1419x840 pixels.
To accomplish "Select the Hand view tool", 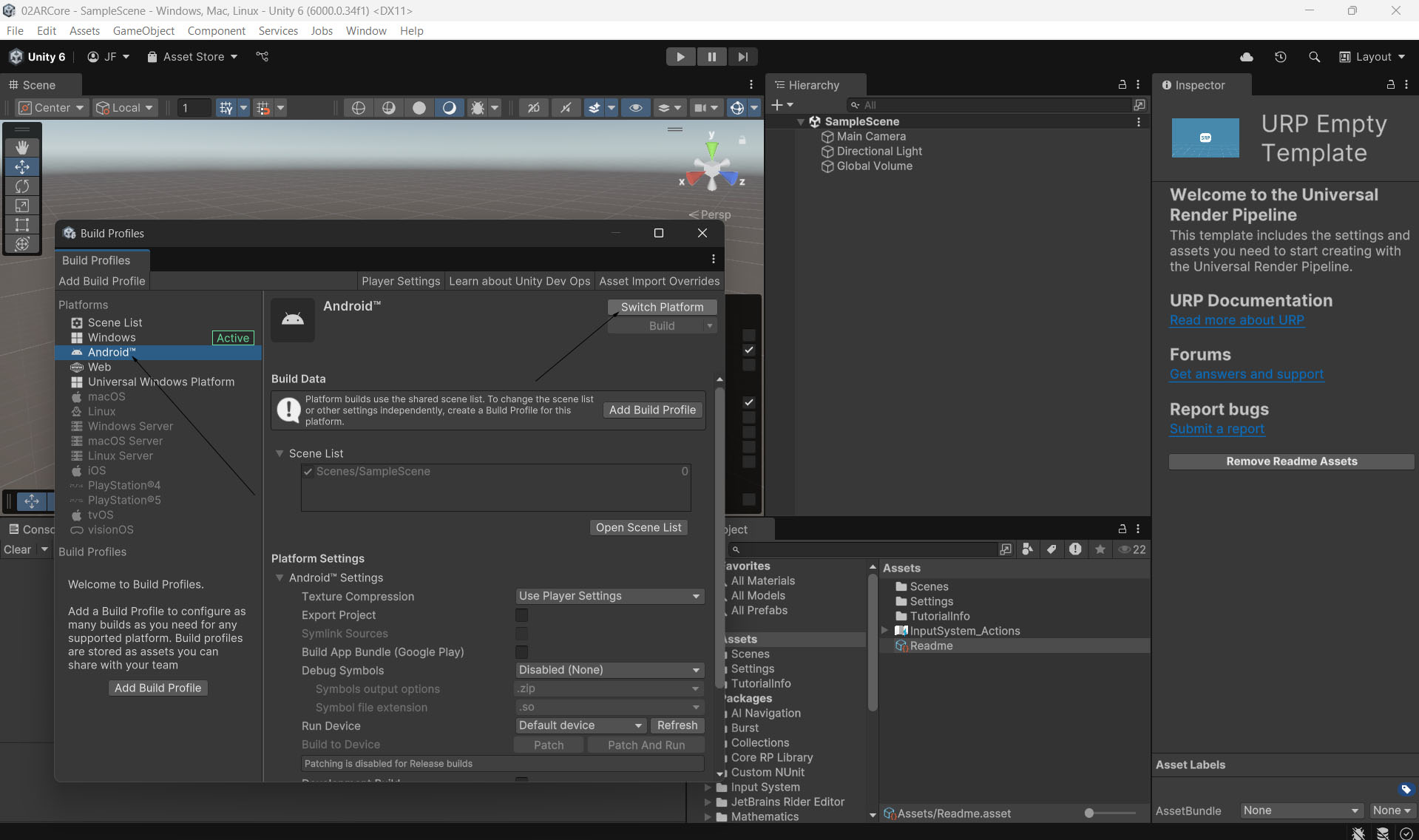I will (22, 147).
